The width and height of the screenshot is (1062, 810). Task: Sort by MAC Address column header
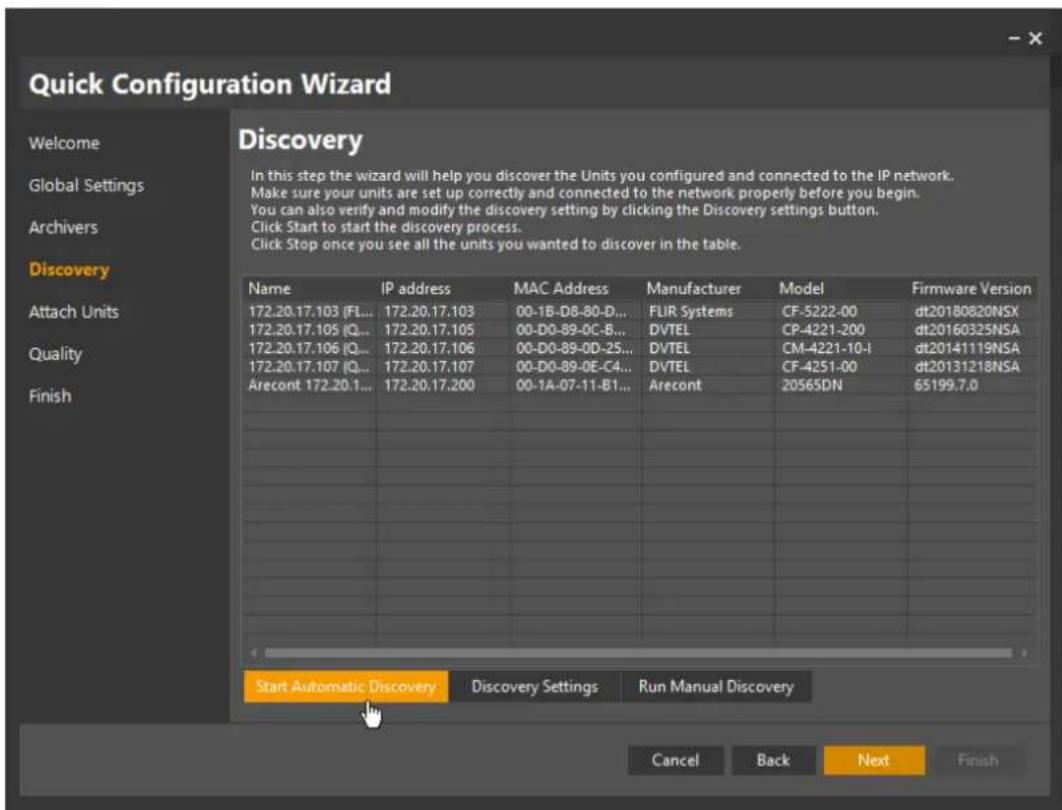pyautogui.click(x=575, y=289)
